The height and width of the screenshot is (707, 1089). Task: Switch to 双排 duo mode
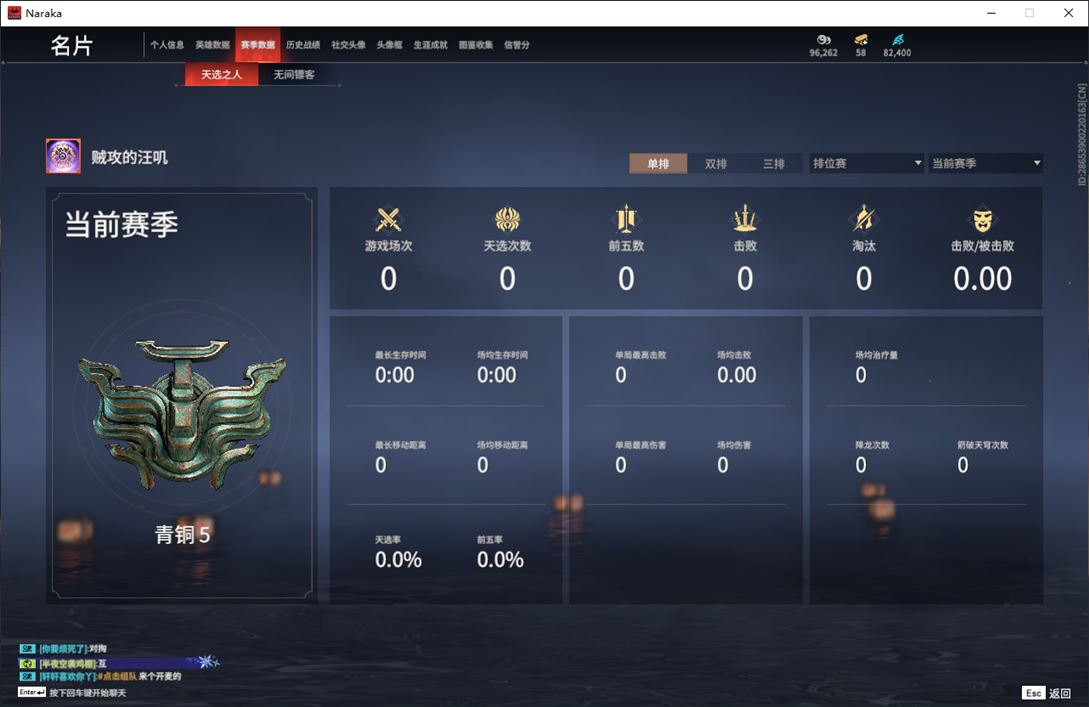[716, 164]
